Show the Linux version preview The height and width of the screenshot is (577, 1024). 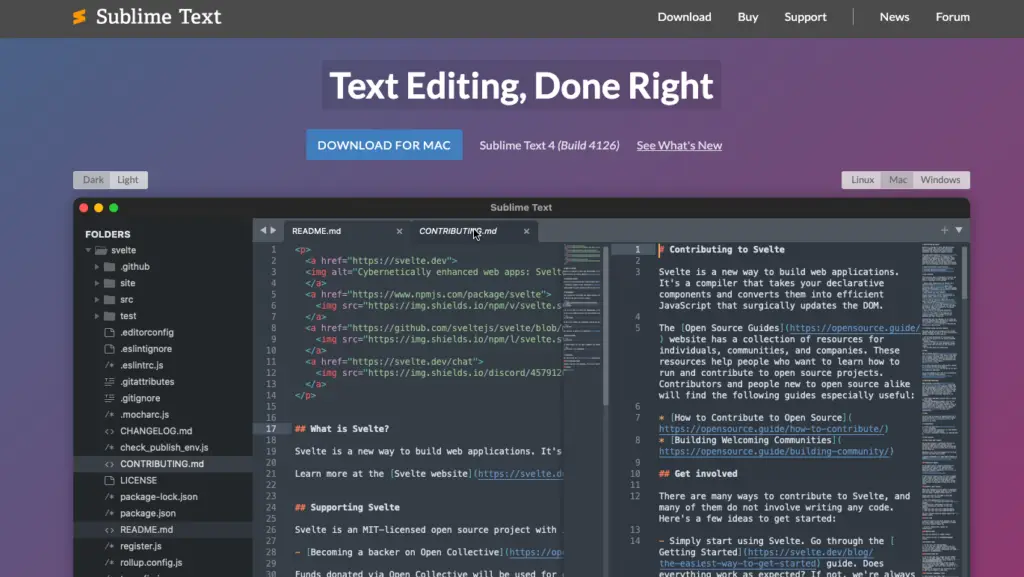pos(862,179)
